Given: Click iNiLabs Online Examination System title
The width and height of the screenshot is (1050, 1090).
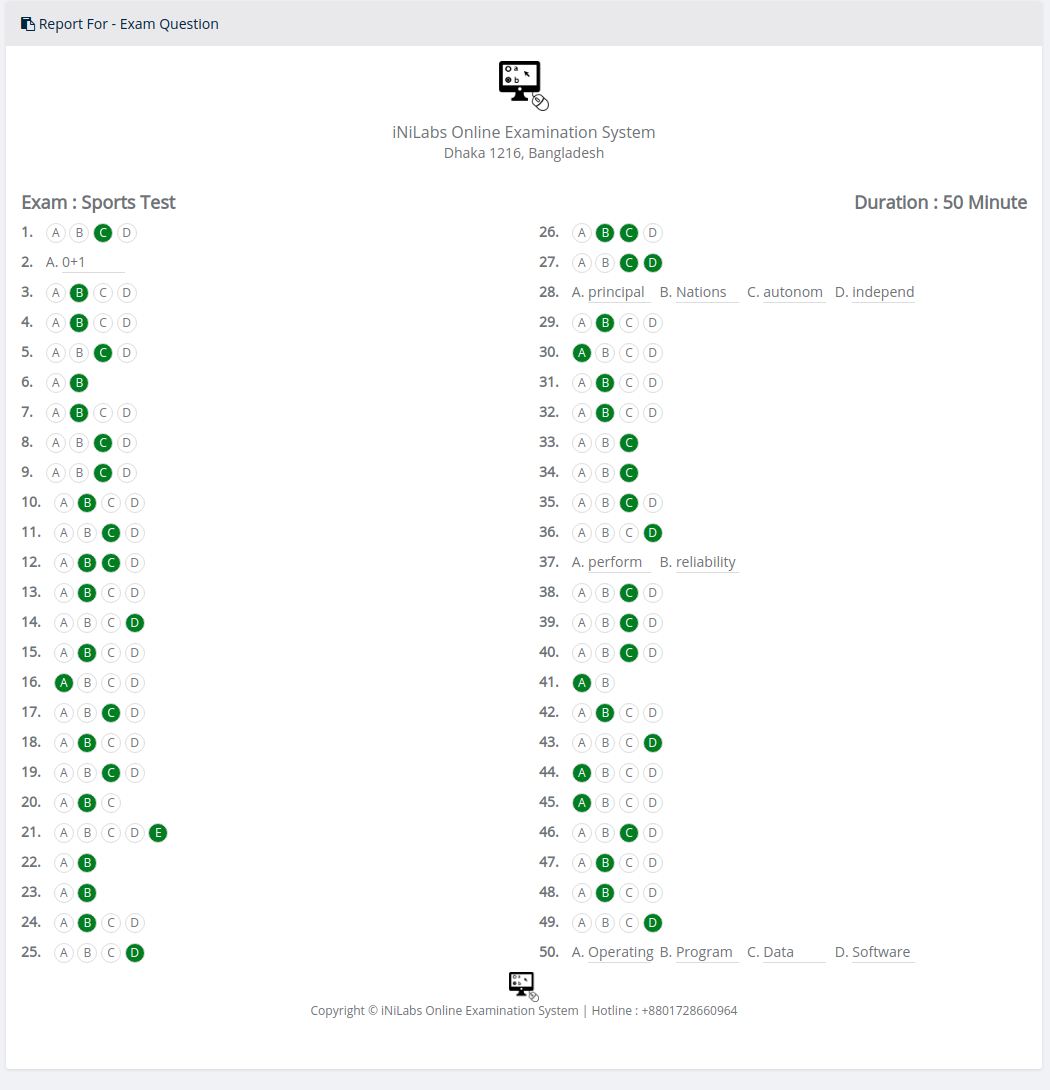Looking at the screenshot, I should pos(524,132).
